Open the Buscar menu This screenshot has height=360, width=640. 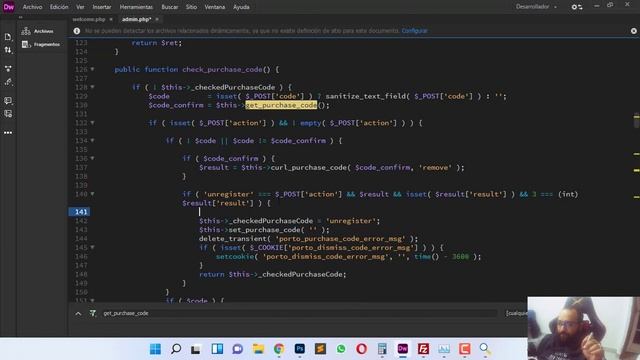point(169,7)
